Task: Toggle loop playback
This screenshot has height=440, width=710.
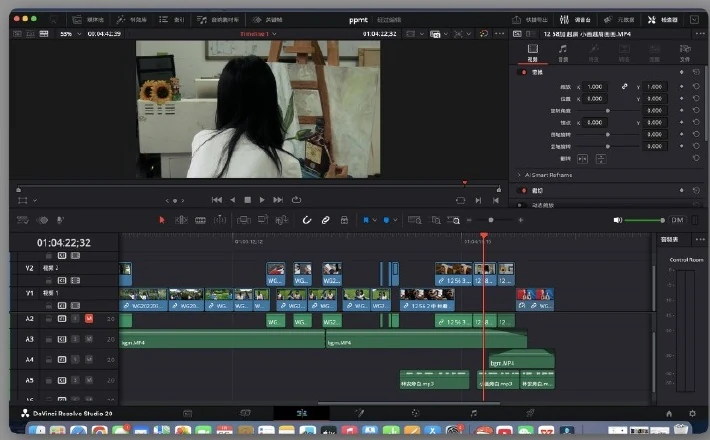Action: (x=297, y=200)
